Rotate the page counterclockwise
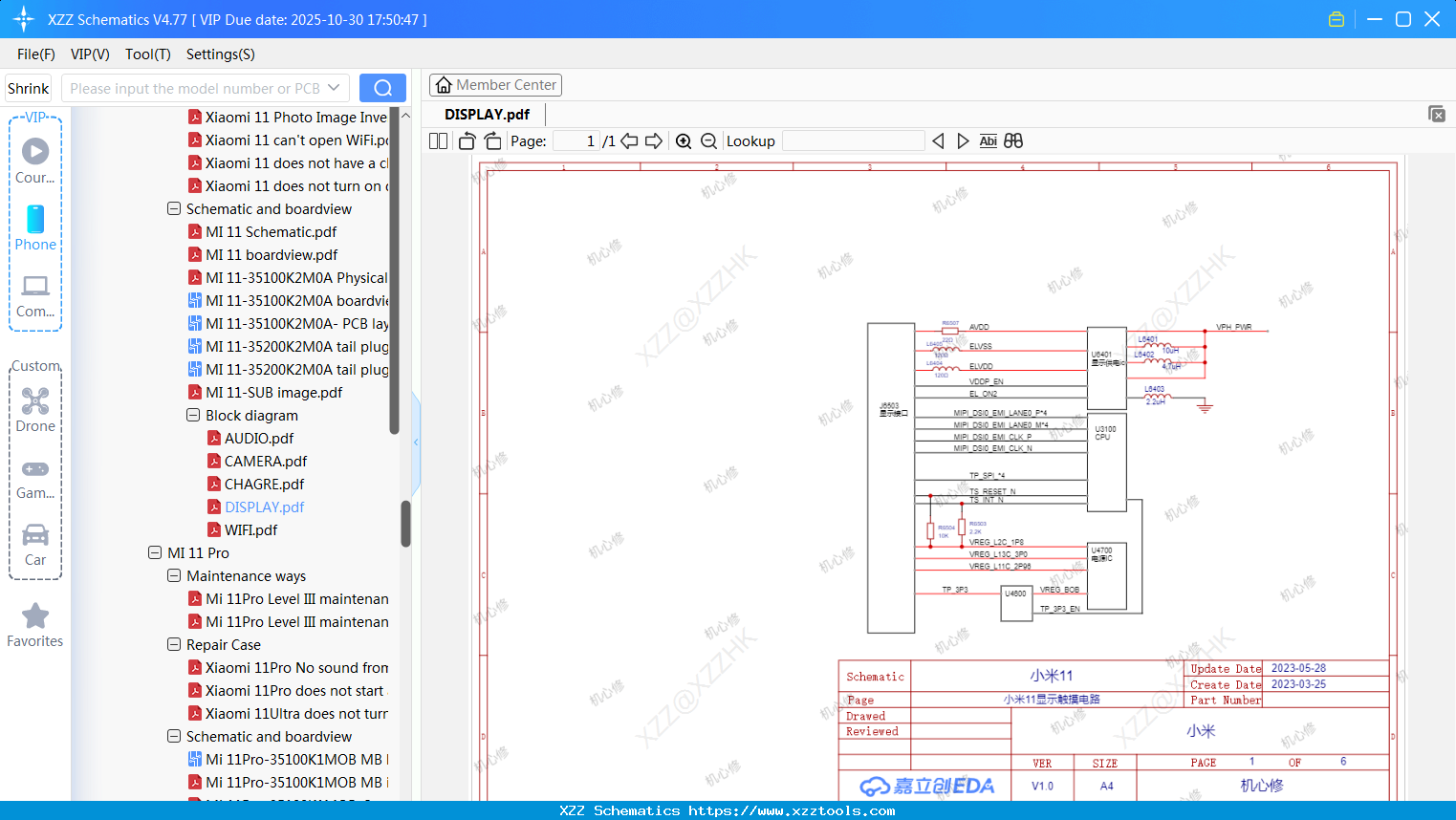 click(x=467, y=141)
